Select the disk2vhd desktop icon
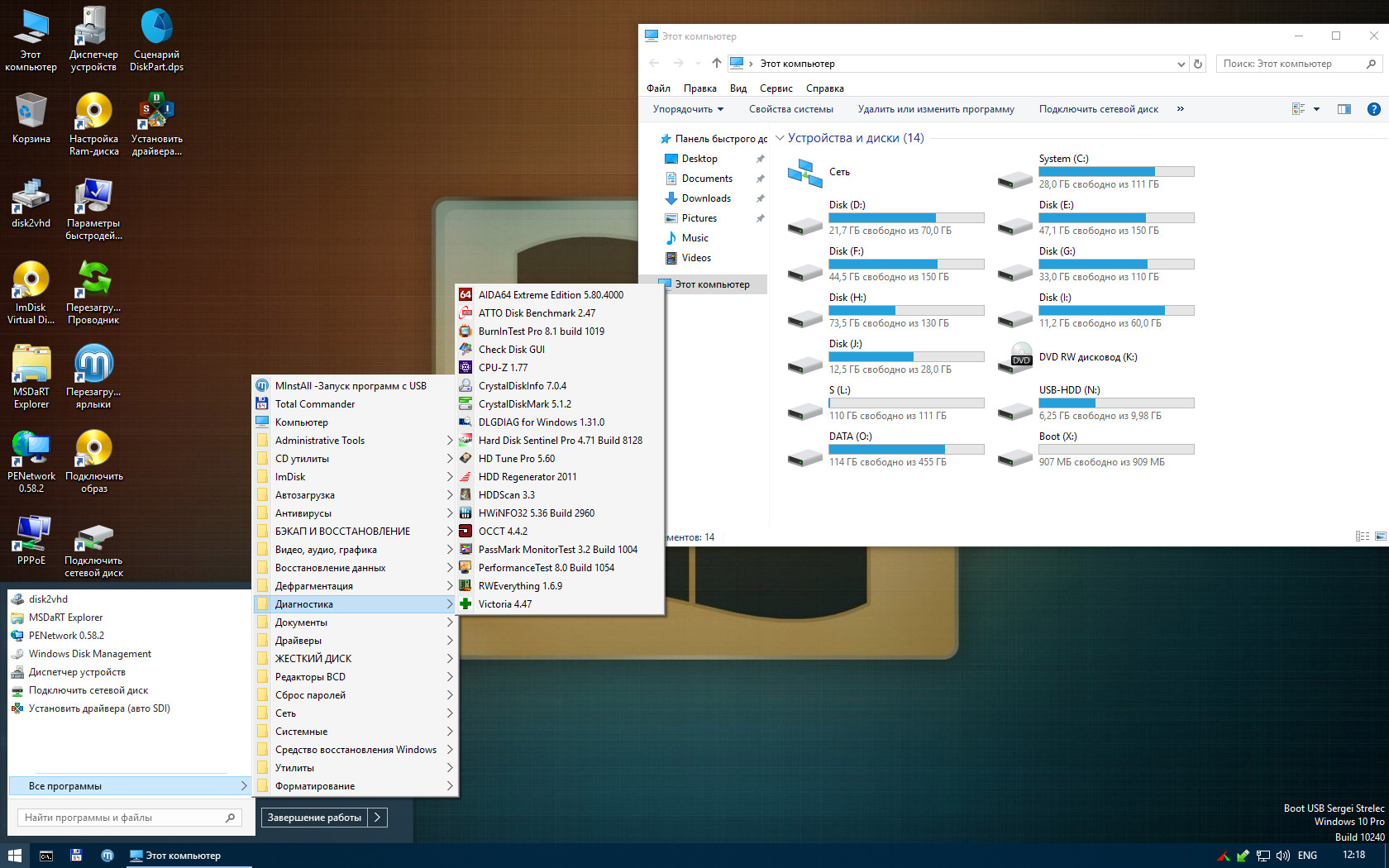The width and height of the screenshot is (1389, 868). (x=31, y=203)
